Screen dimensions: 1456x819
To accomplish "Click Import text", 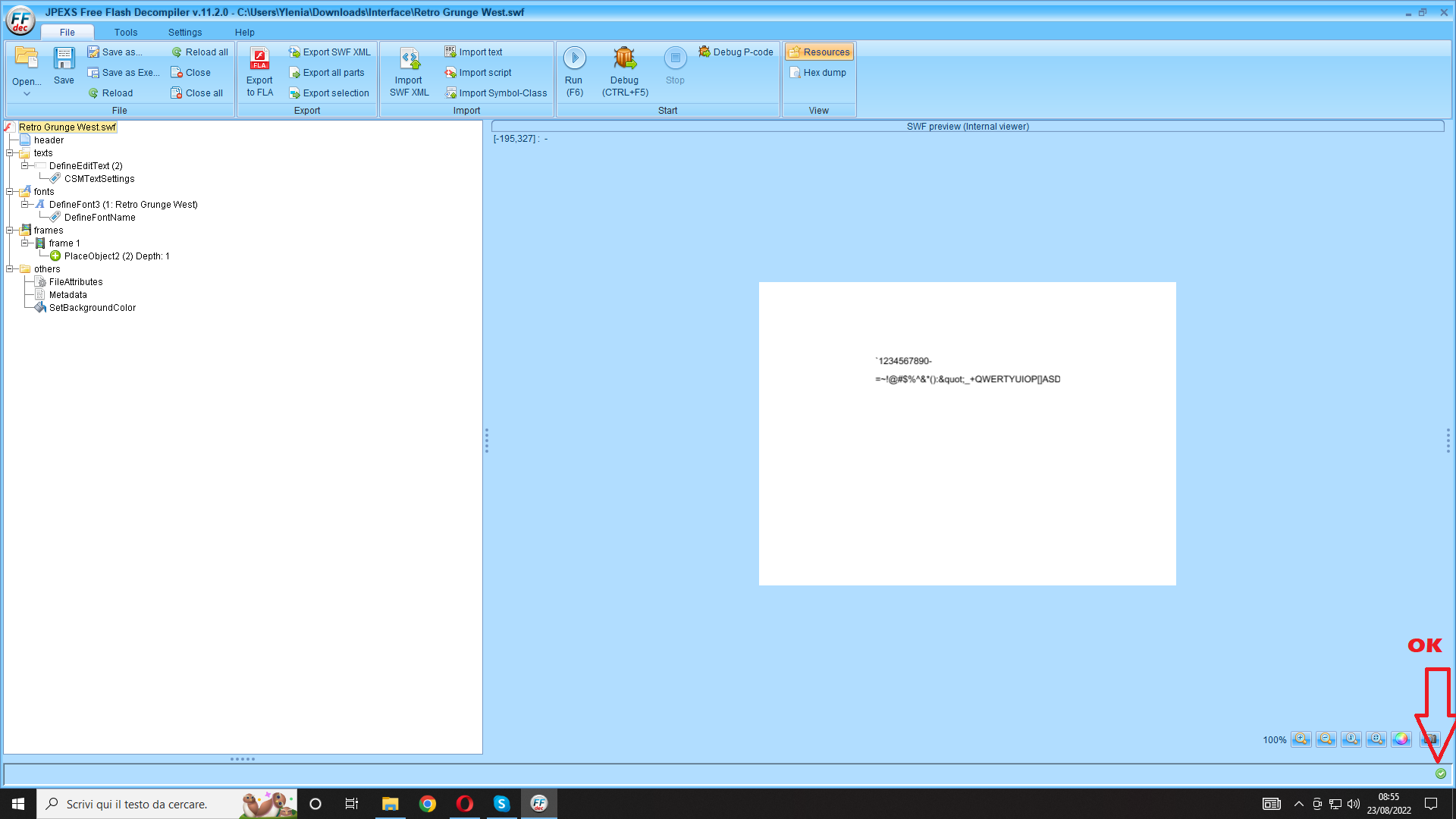I will (474, 52).
